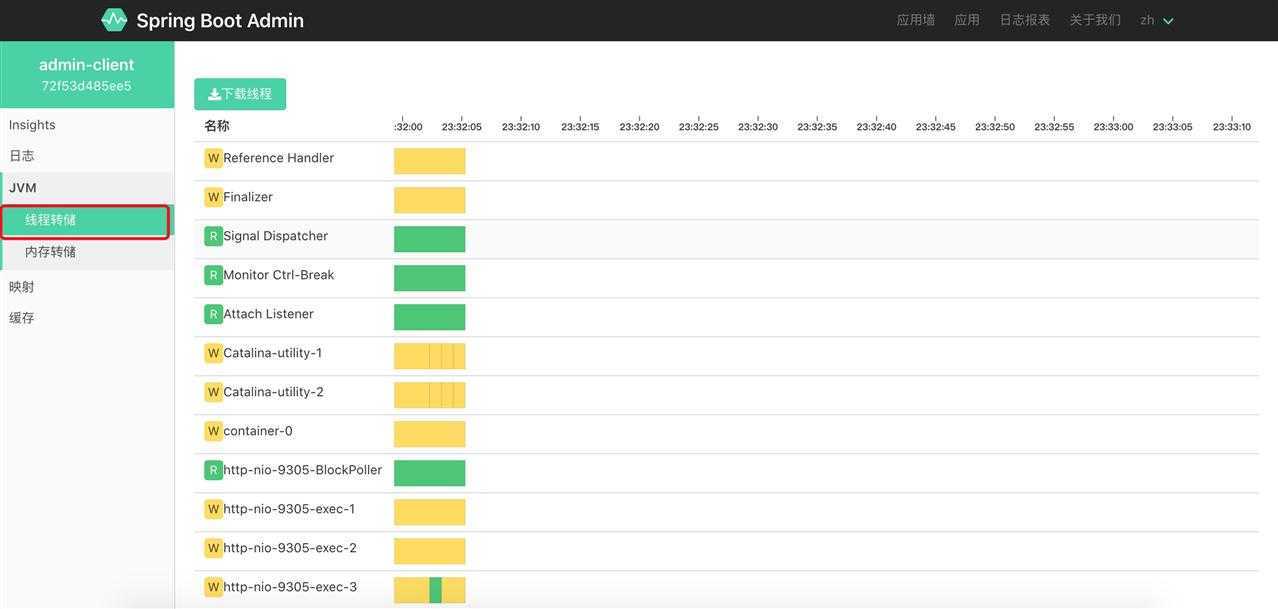This screenshot has width=1278, height=609.
Task: Click the http-nio-9305-exec-2 timeline bar
Action: (x=430, y=551)
